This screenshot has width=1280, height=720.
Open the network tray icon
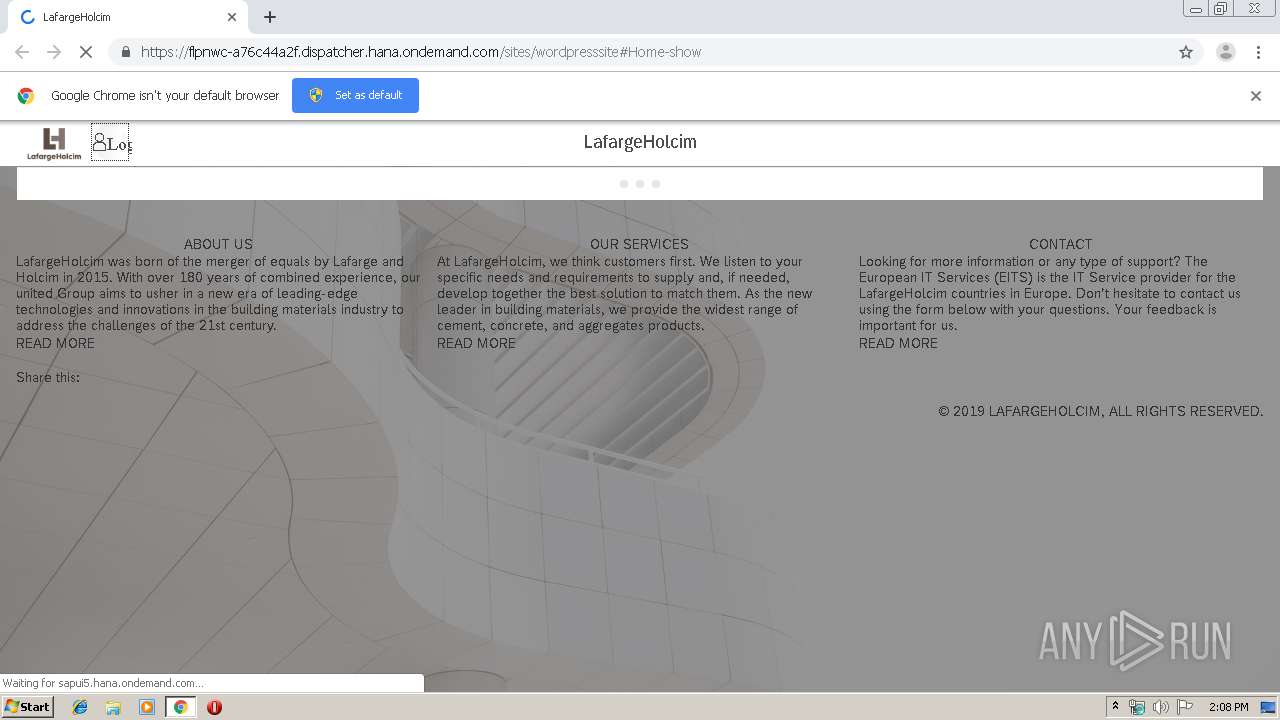(x=1137, y=707)
